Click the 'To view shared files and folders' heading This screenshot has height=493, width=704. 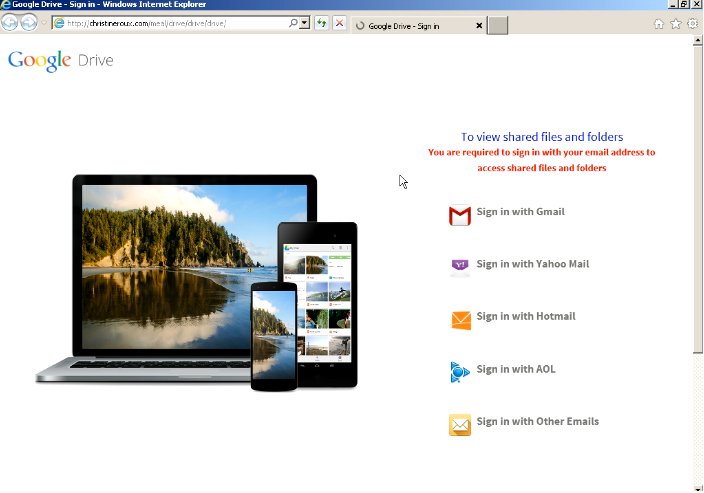[x=542, y=136]
